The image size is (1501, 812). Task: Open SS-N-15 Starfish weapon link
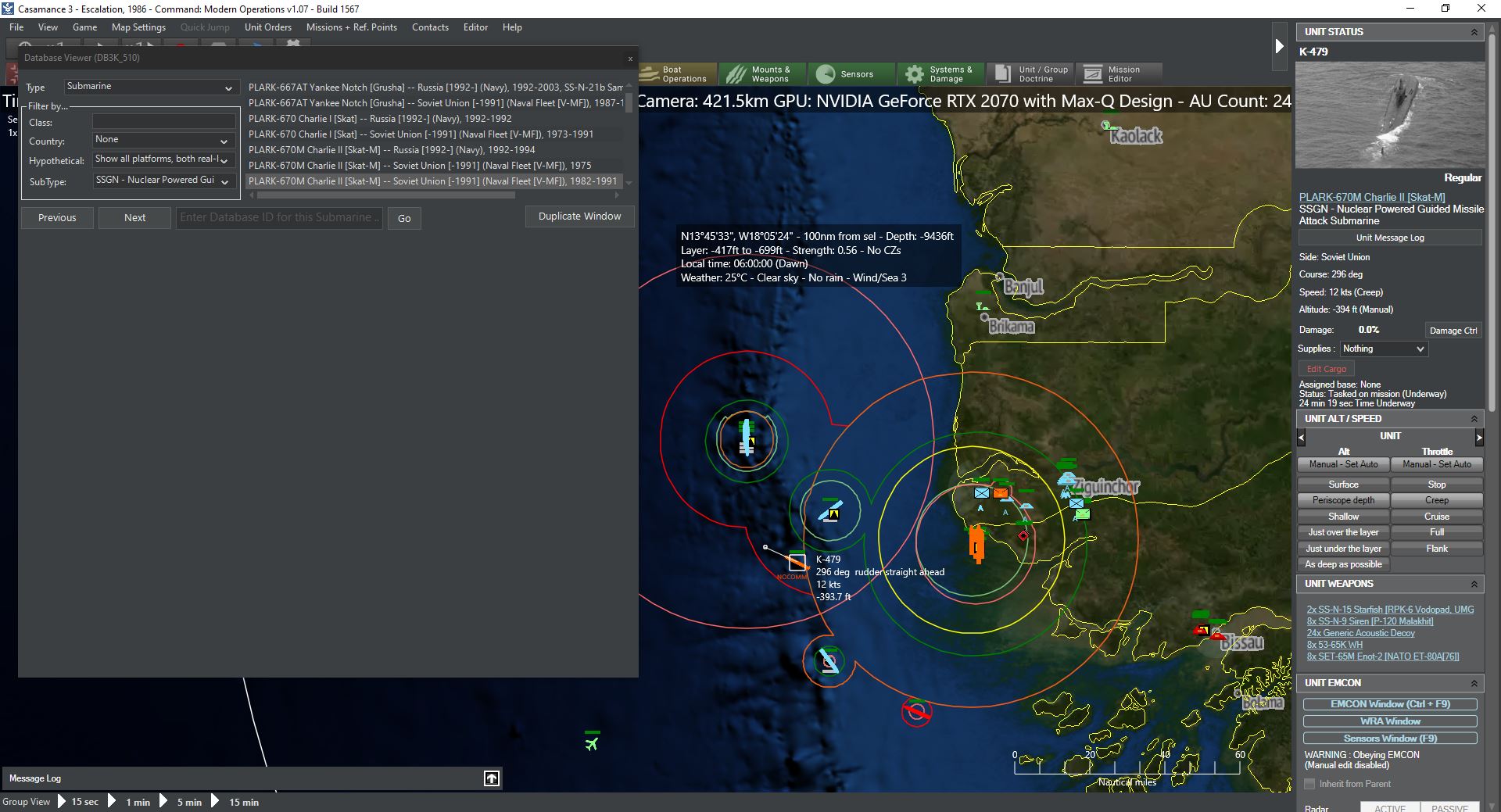pyautogui.click(x=1390, y=610)
